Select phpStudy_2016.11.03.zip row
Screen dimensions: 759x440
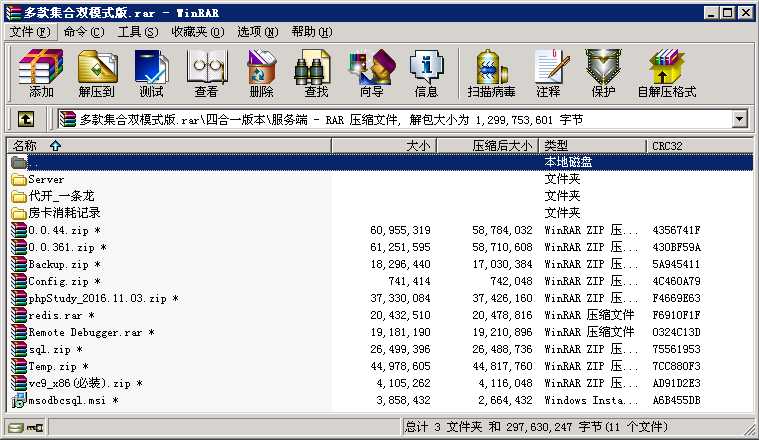[x=380, y=298]
